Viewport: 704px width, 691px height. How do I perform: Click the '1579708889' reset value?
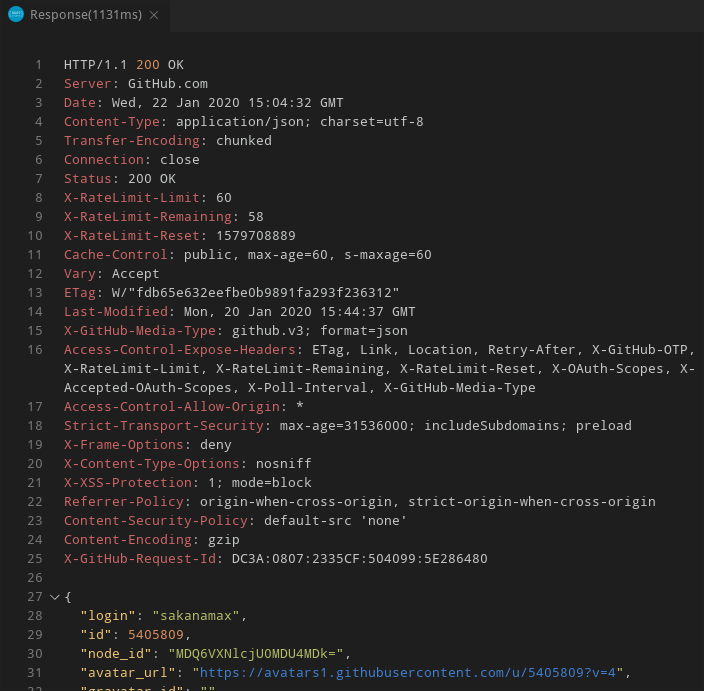pos(256,236)
